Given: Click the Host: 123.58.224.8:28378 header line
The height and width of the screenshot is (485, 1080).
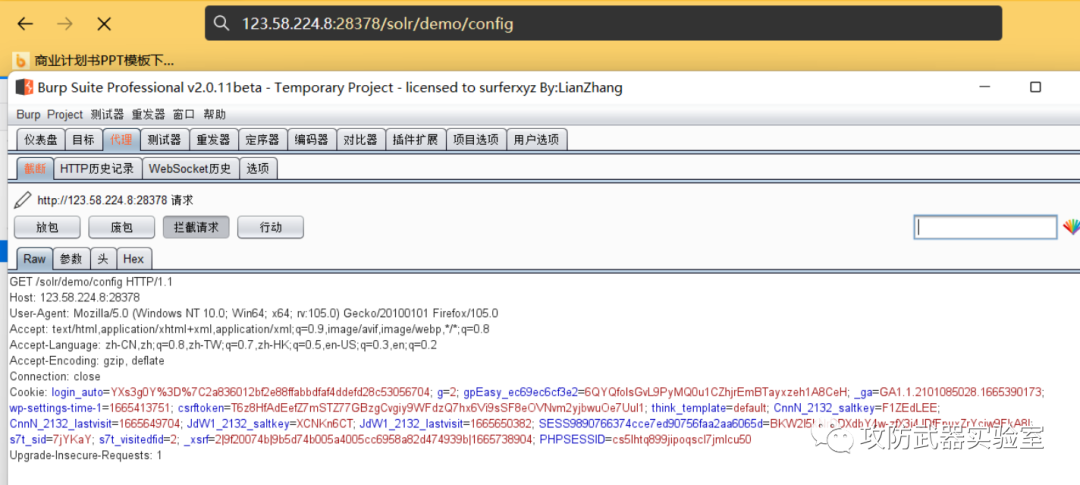Looking at the screenshot, I should pyautogui.click(x=75, y=298).
